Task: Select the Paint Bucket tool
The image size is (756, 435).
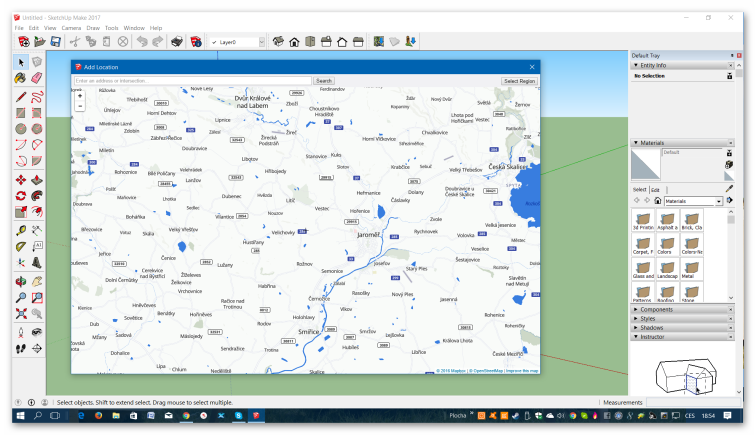Action: click(x=21, y=78)
